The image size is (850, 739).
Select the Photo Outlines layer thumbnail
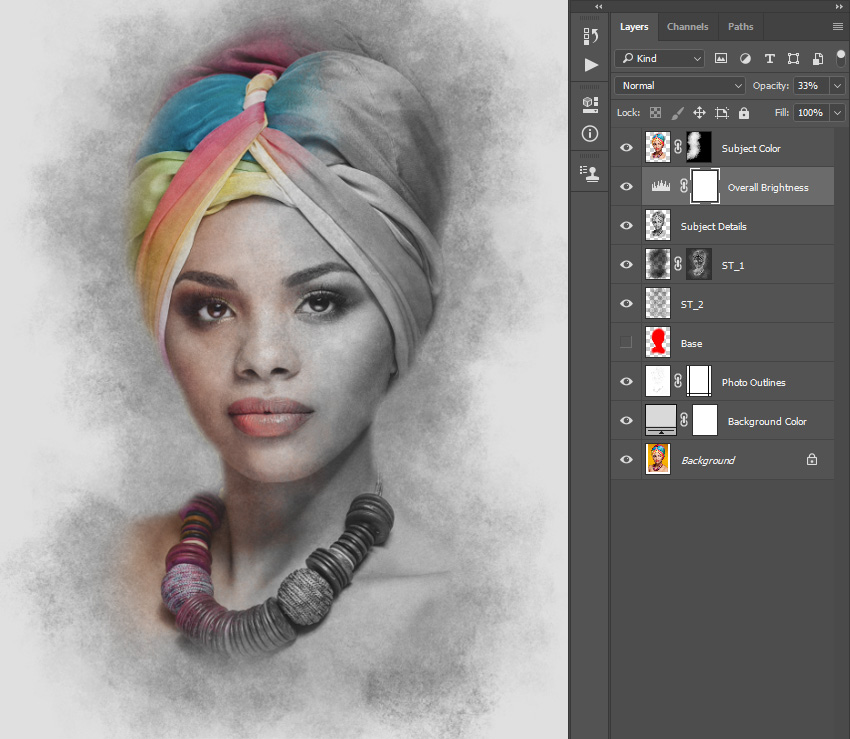[658, 381]
